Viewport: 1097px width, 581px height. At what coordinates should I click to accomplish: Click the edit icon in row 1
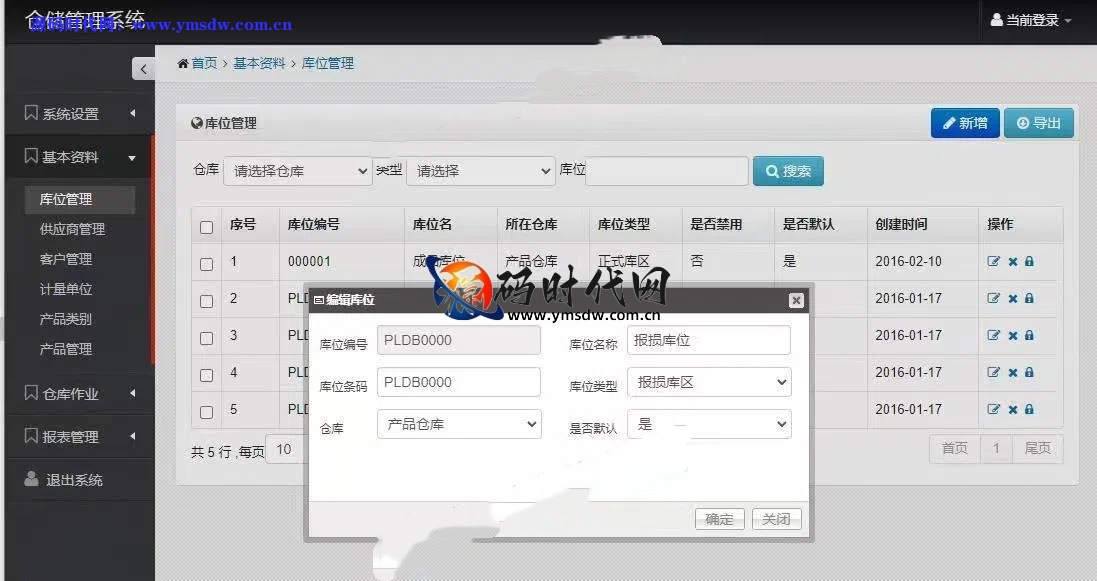coord(993,262)
